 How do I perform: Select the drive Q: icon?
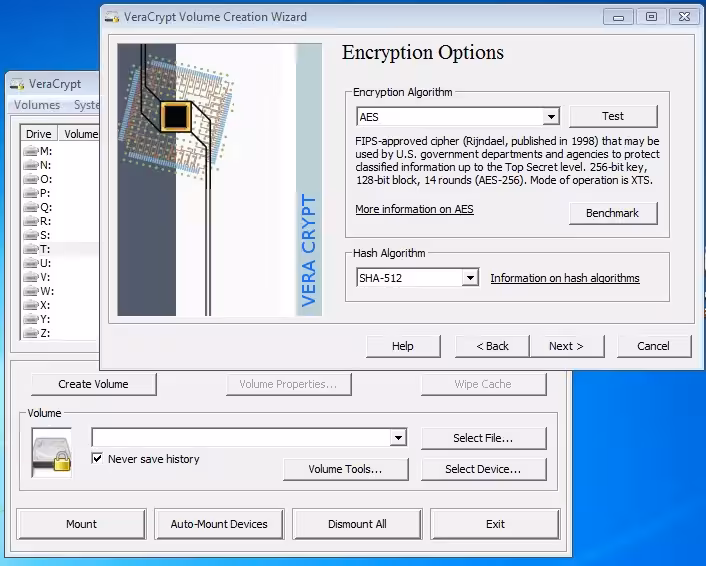point(31,206)
